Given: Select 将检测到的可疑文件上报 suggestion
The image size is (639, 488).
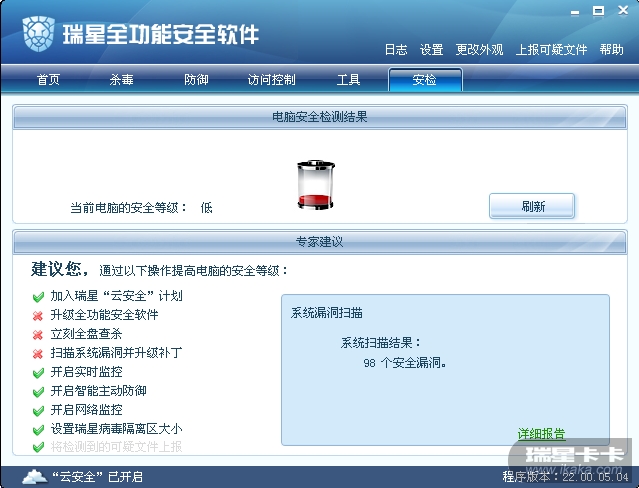Looking at the screenshot, I should 117,447.
